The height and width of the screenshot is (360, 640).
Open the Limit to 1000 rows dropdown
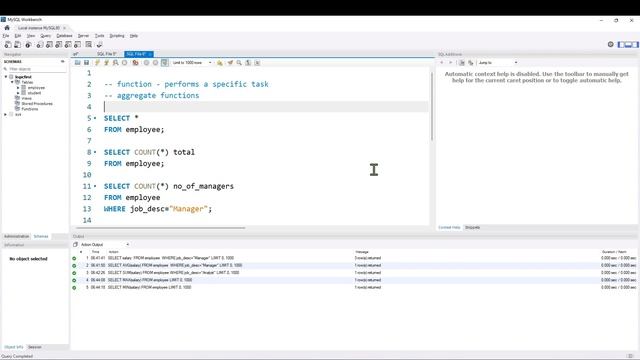(192, 62)
